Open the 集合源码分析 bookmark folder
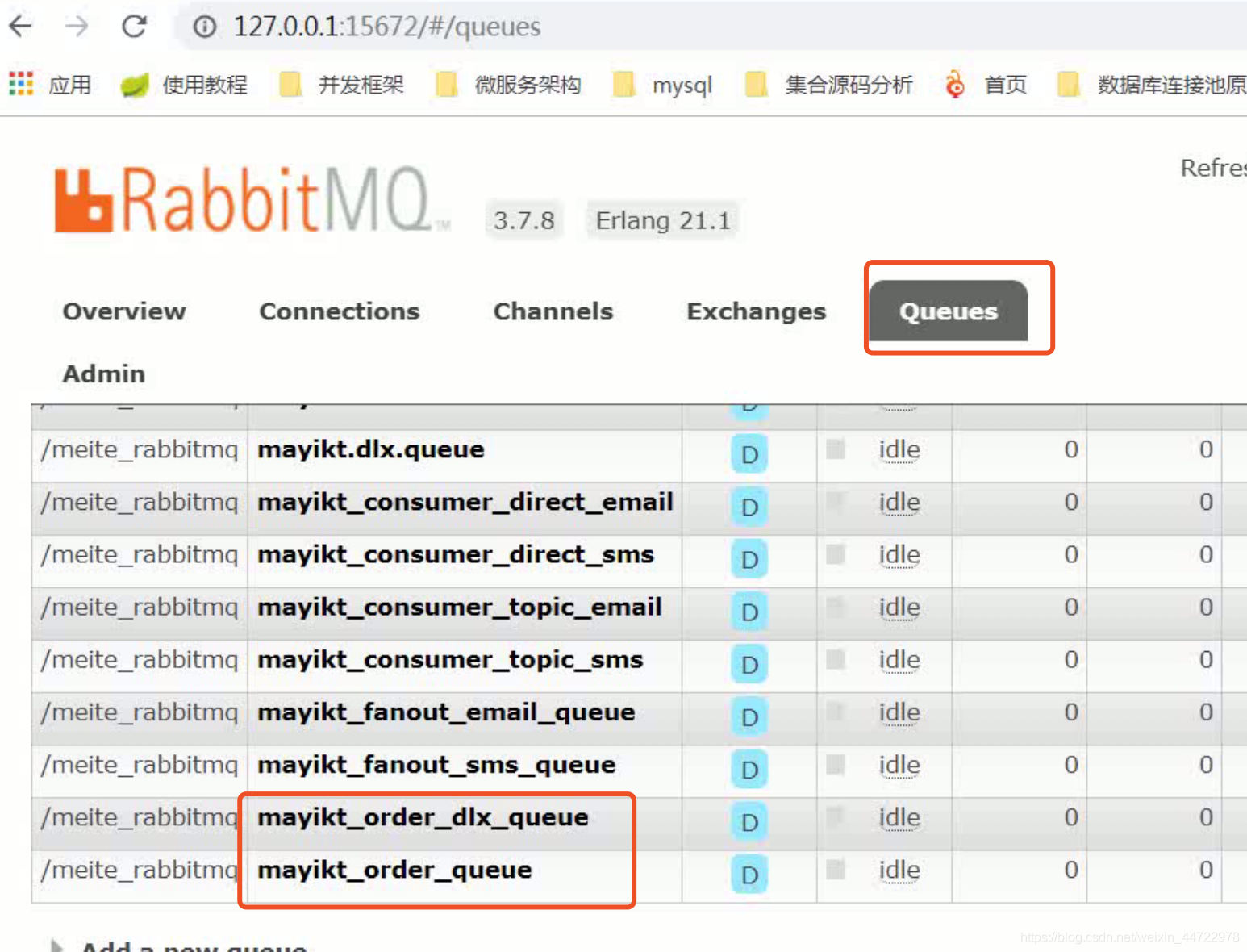The image size is (1247, 952). (829, 85)
